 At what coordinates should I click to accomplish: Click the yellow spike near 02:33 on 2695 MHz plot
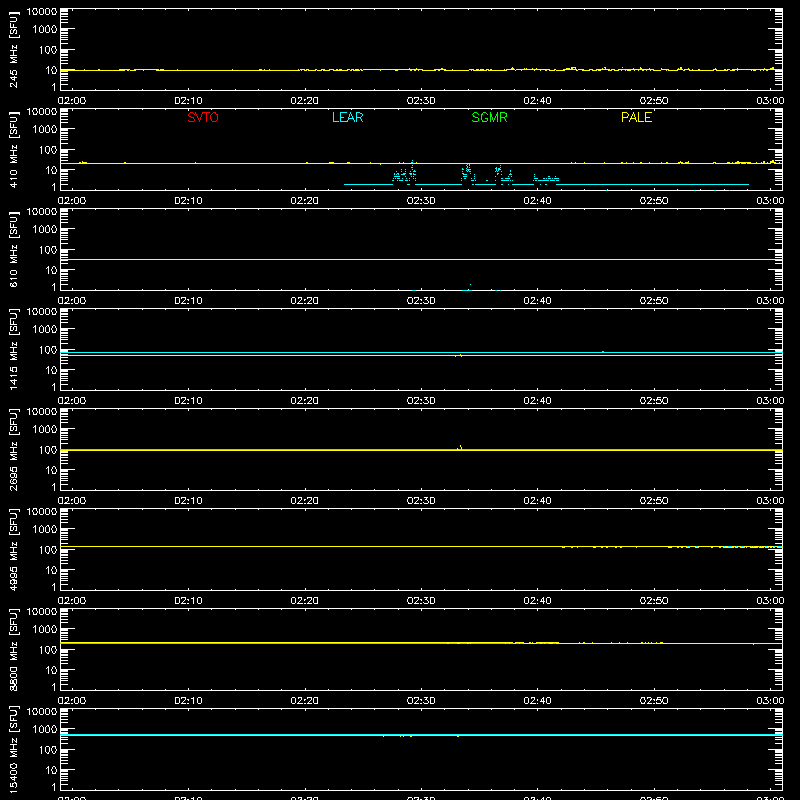tap(460, 447)
